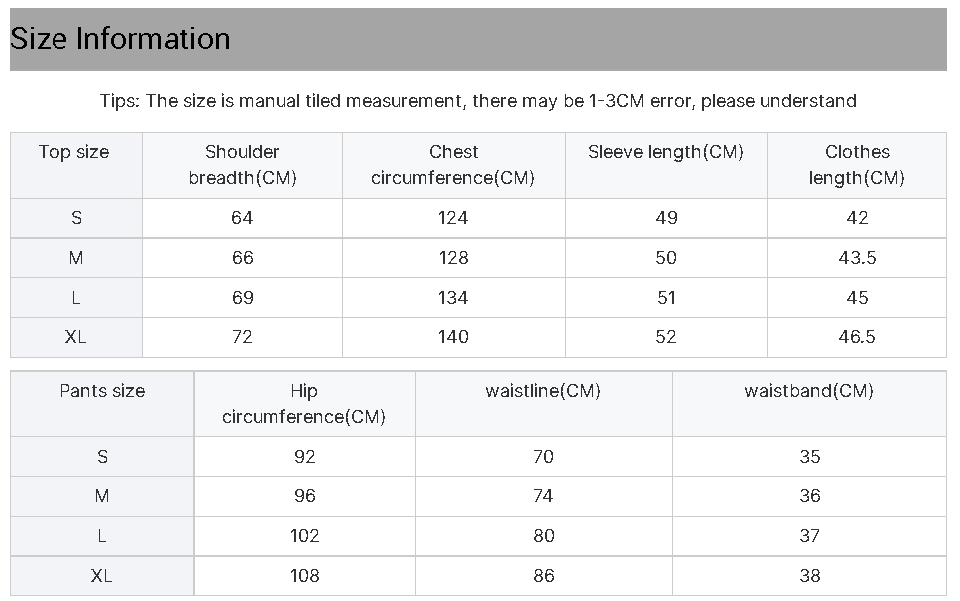
Task: Click the chest circumference value 140
Action: coord(454,337)
